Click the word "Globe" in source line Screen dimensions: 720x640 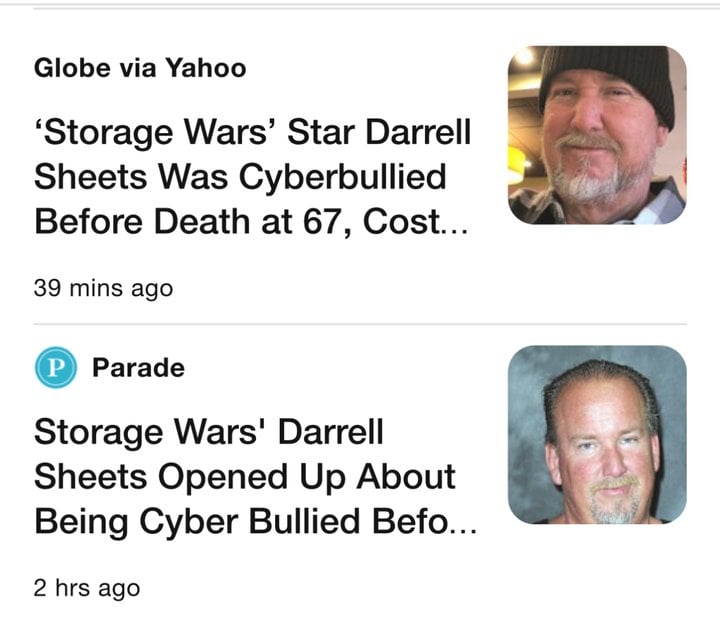click(x=67, y=68)
